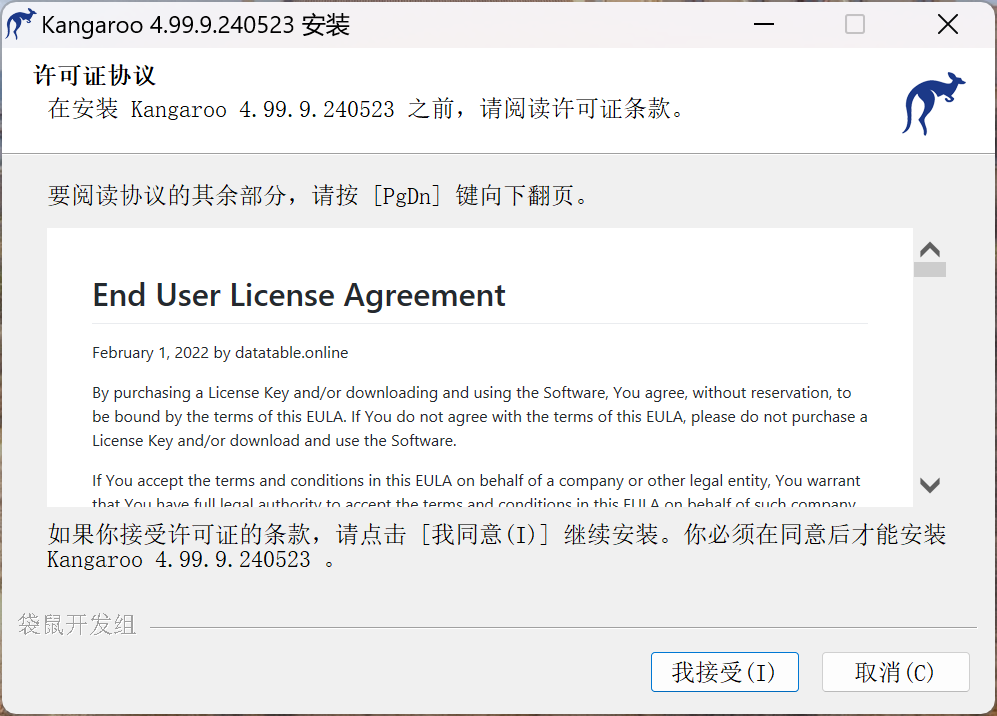Image resolution: width=997 pixels, height=716 pixels.
Task: Minimize the Kangaroo installer window
Action: click(x=763, y=24)
